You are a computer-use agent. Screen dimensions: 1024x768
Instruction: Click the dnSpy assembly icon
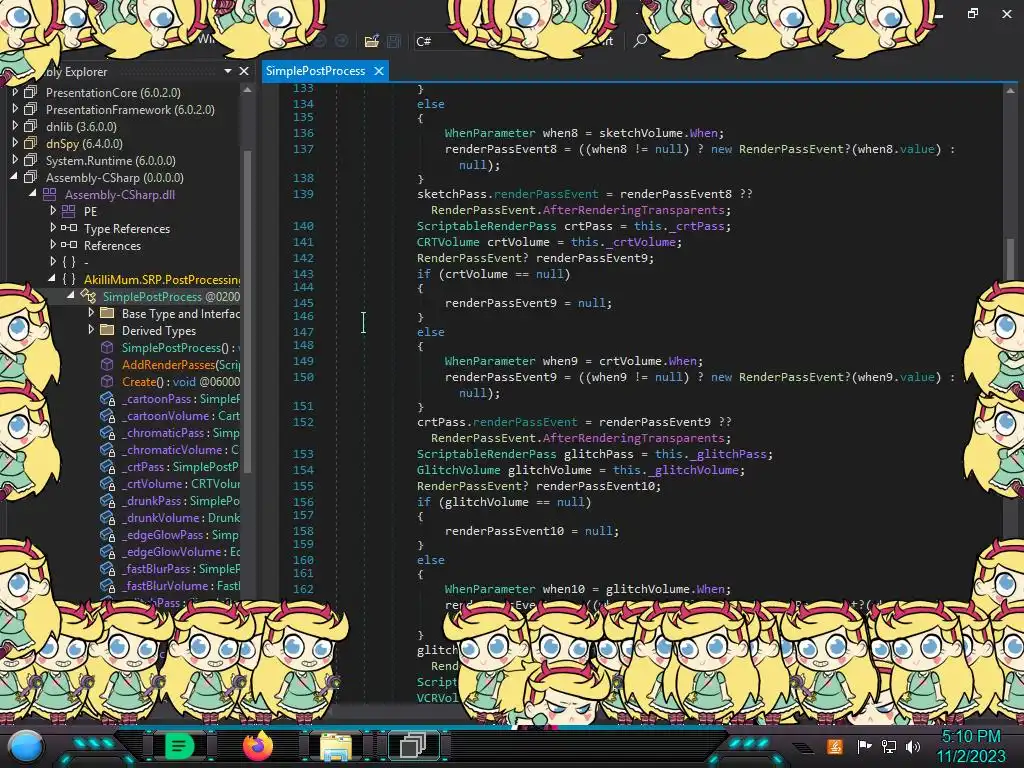tap(31, 143)
